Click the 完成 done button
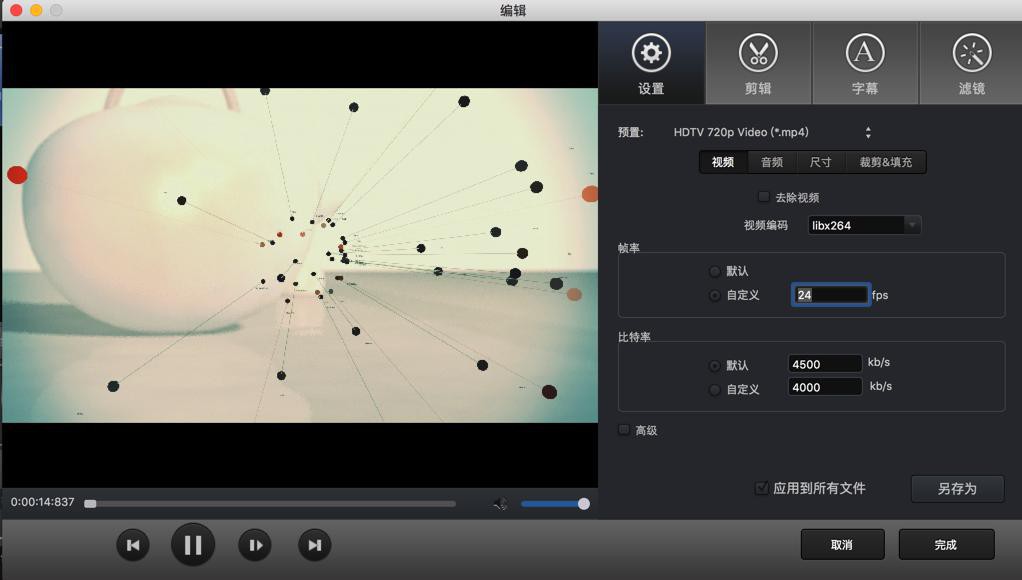The image size is (1022, 580). point(946,545)
